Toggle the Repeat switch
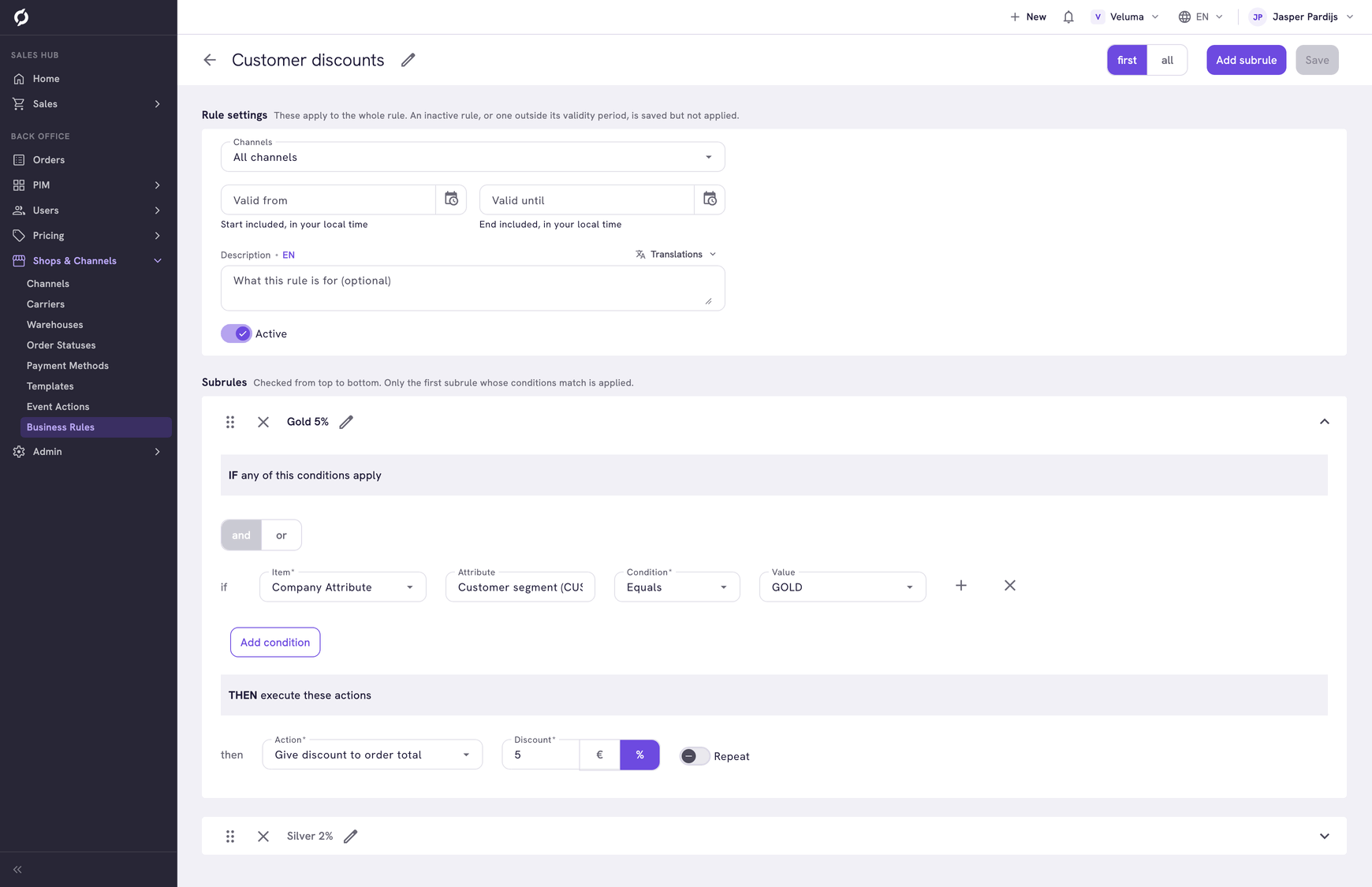This screenshot has width=1372, height=887. 695,756
